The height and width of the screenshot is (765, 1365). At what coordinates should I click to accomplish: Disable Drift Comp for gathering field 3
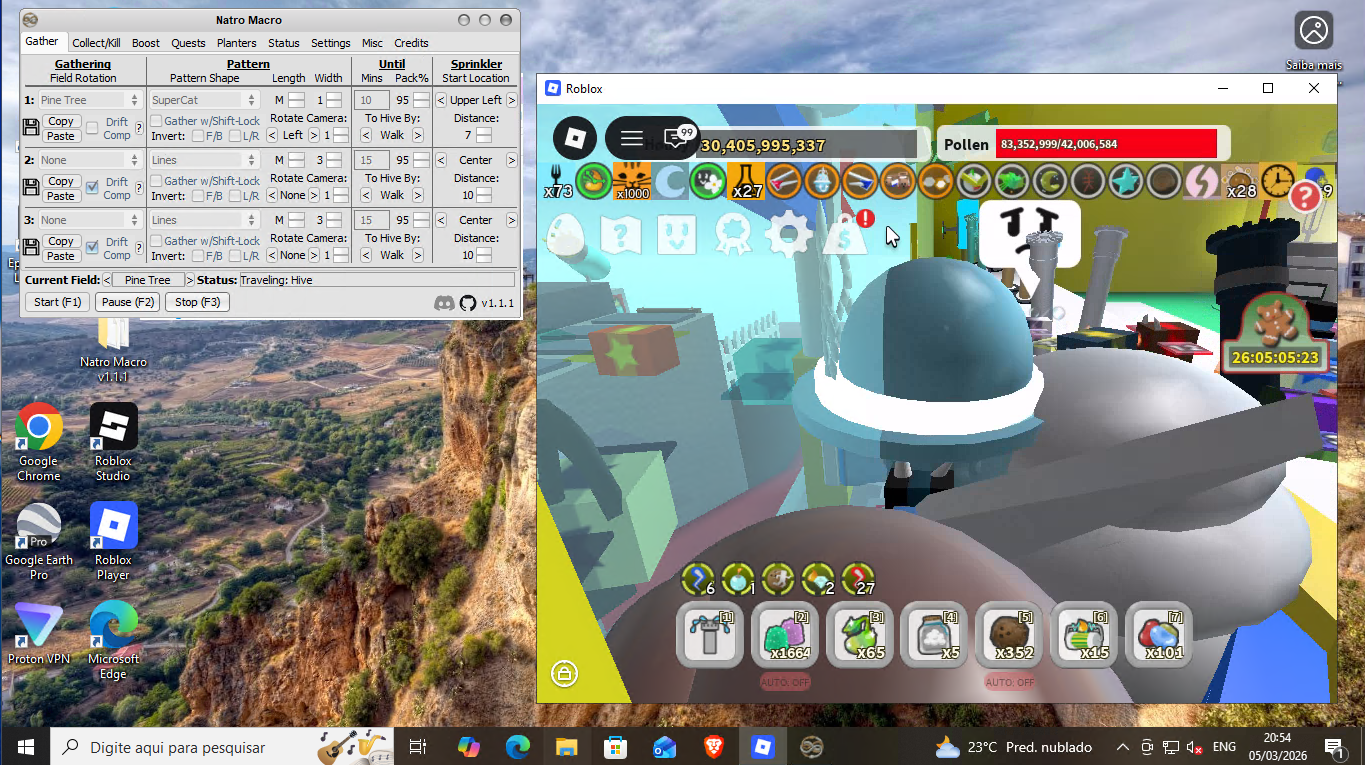(92, 247)
